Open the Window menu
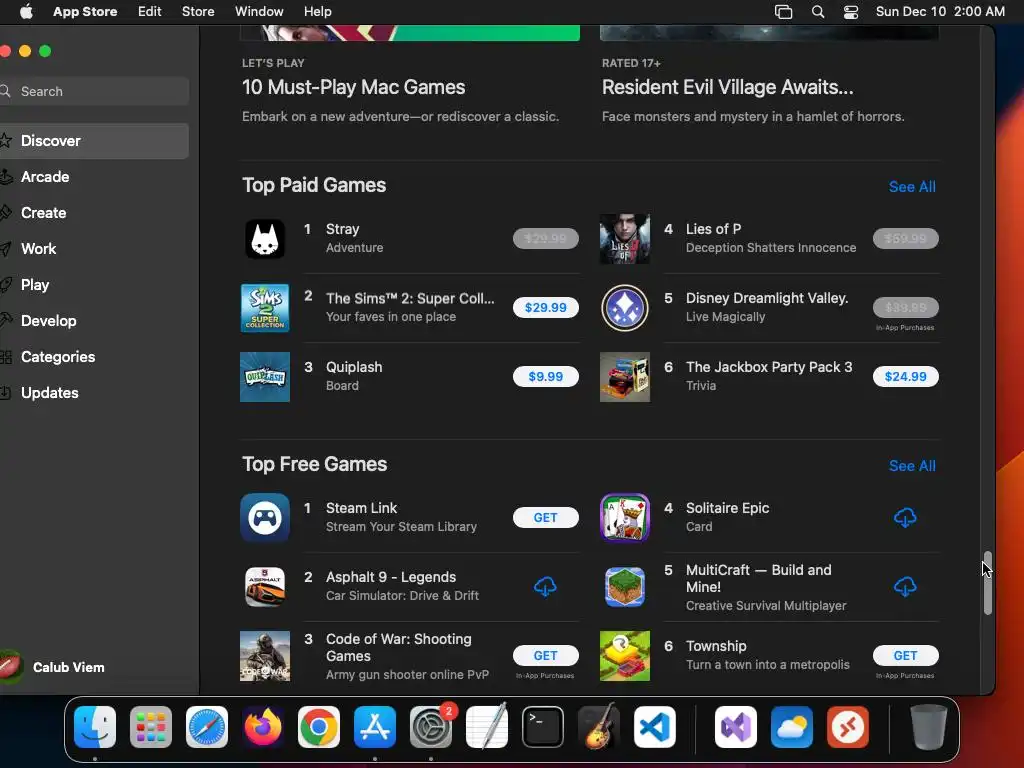Screen dimensions: 1024x768 pos(259,12)
